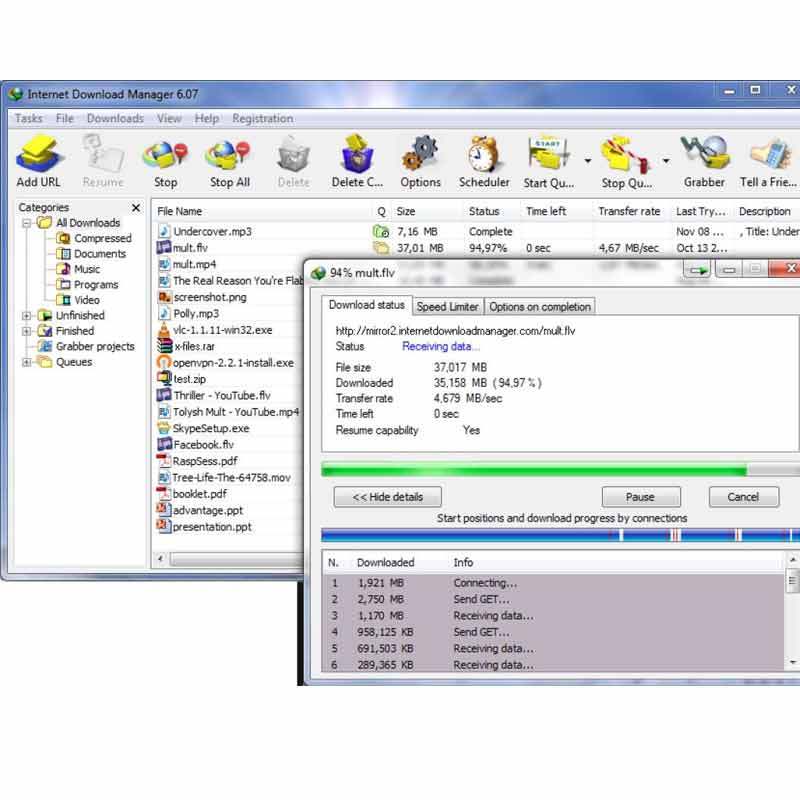Open the Help menu

coord(207,118)
